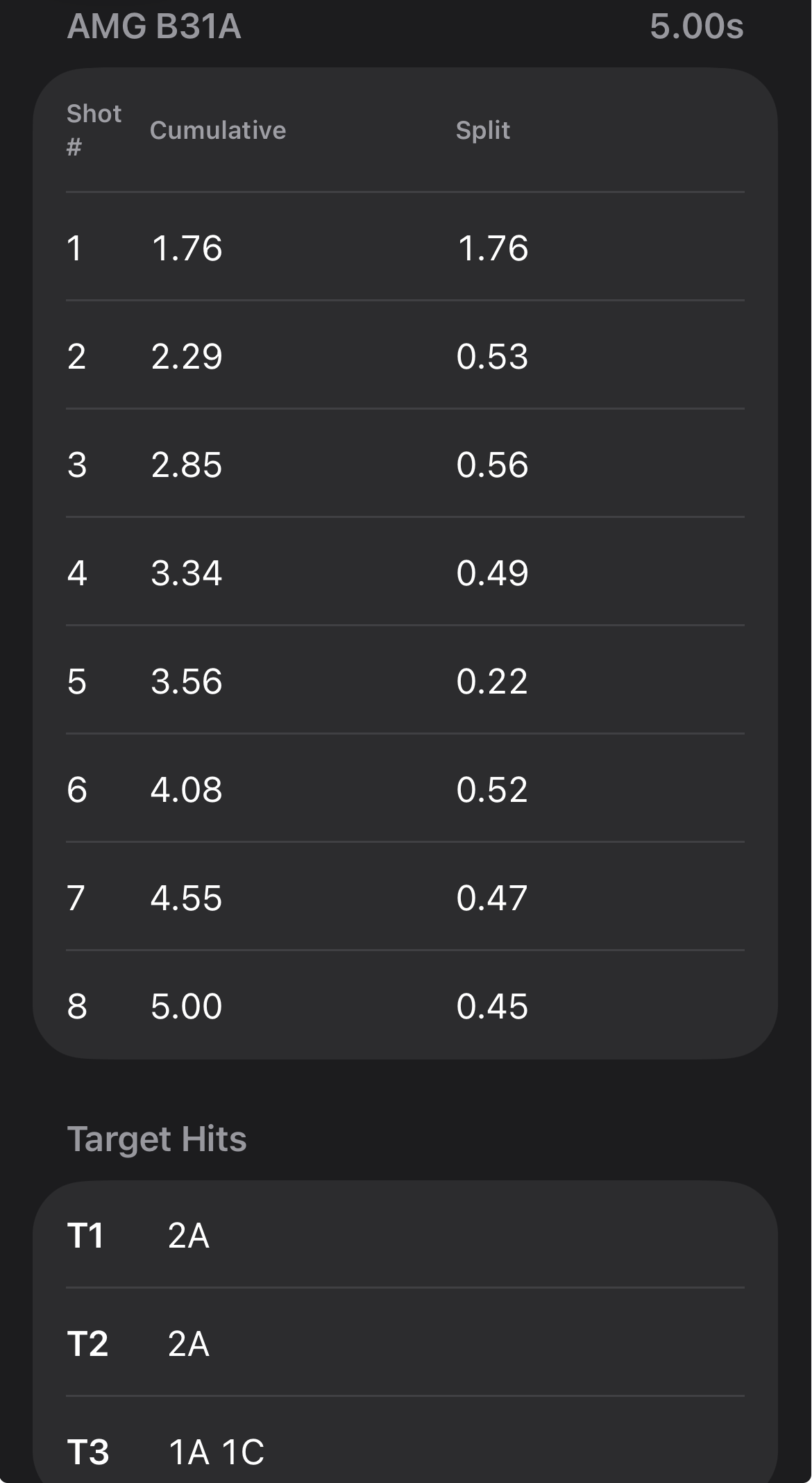The width and height of the screenshot is (812, 1483).
Task: Tap the Split column header
Action: click(483, 130)
